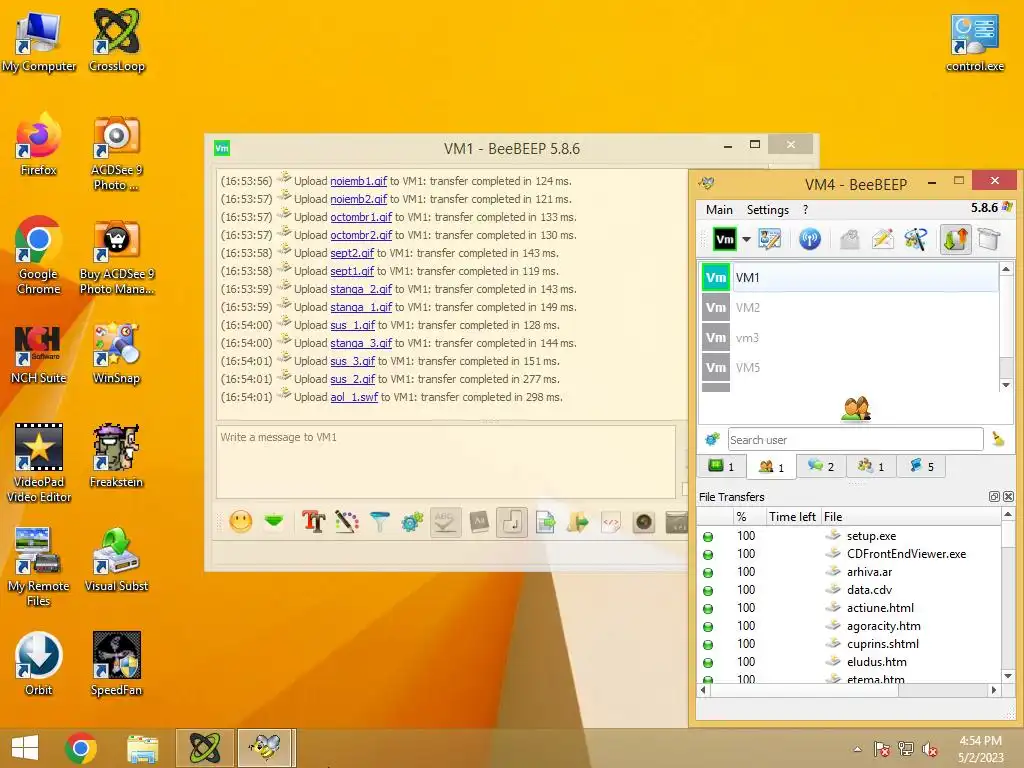1024x768 pixels.
Task: Edit your profile card icon
Action: (770, 239)
